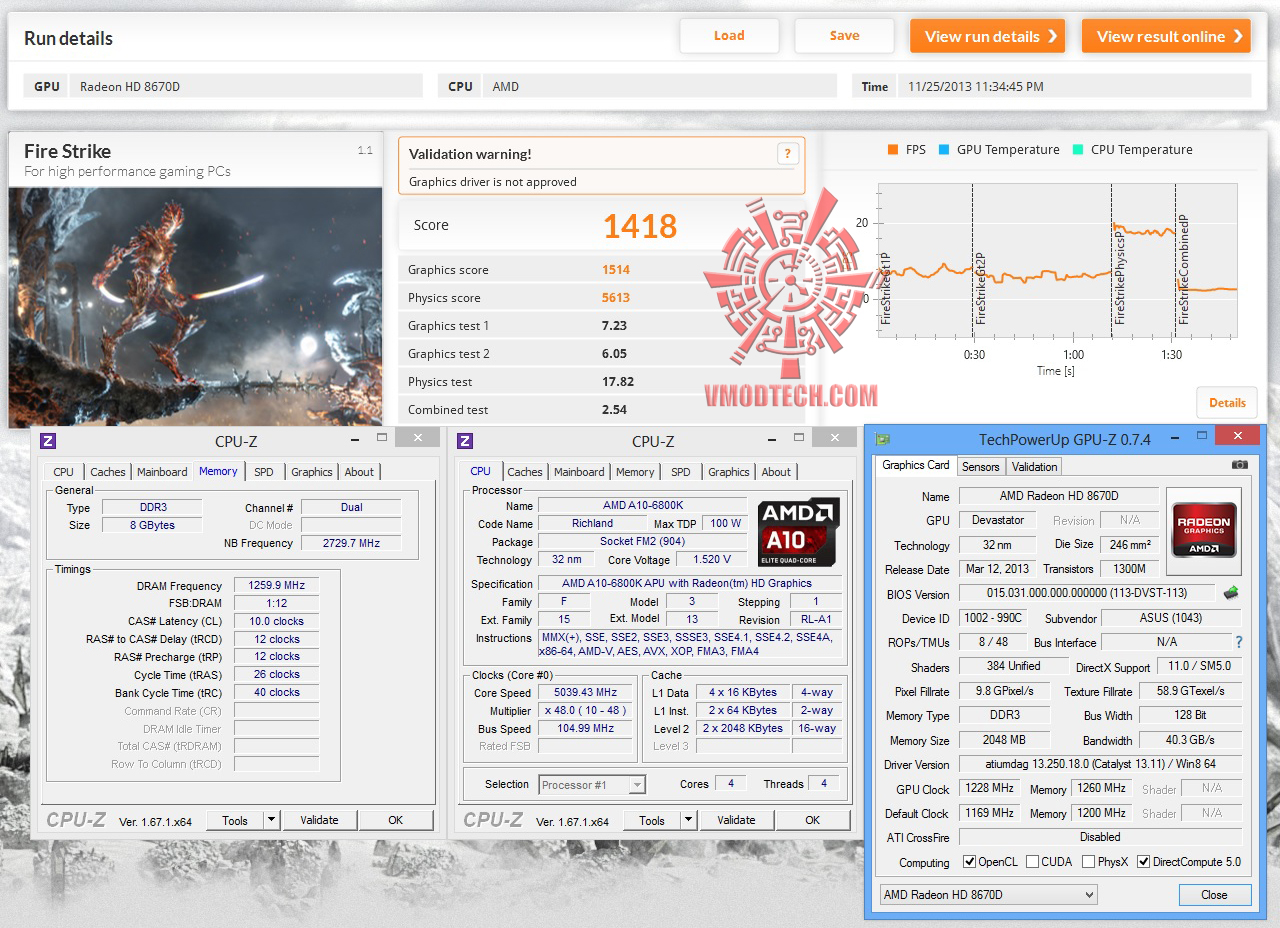Image resolution: width=1280 pixels, height=928 pixels.
Task: Open View run details
Action: tap(987, 36)
